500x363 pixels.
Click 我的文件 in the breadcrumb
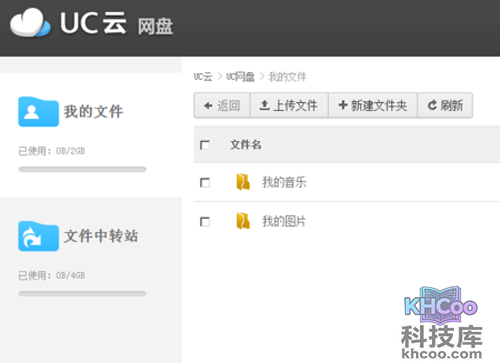[287, 77]
